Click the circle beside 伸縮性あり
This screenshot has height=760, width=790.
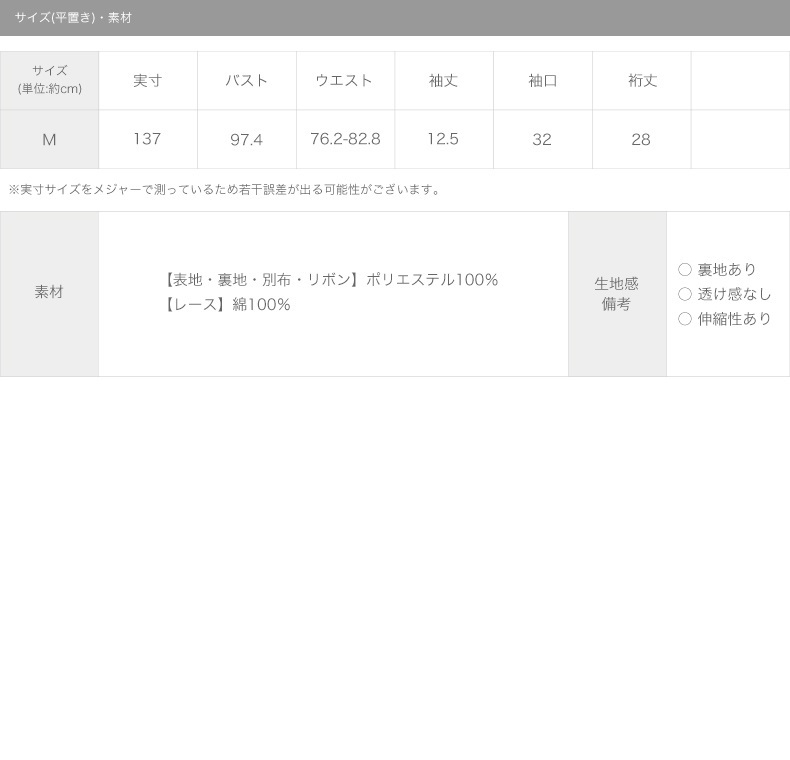tap(685, 319)
